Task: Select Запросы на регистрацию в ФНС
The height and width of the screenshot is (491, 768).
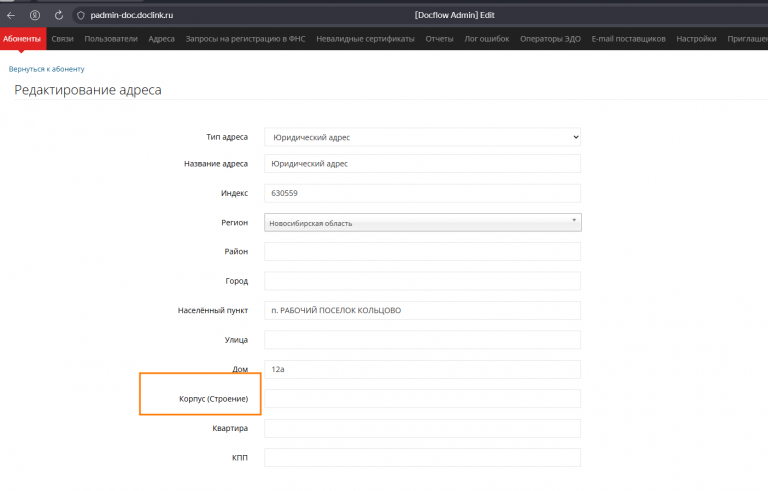Action: click(x=246, y=39)
